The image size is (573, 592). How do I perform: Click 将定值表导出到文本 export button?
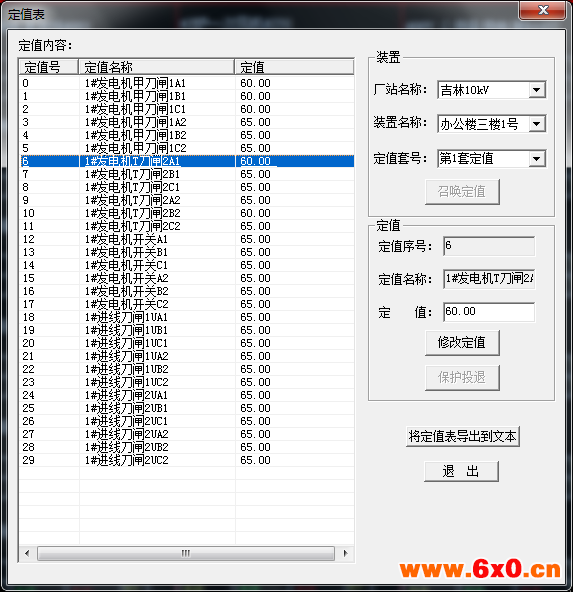coord(463,436)
